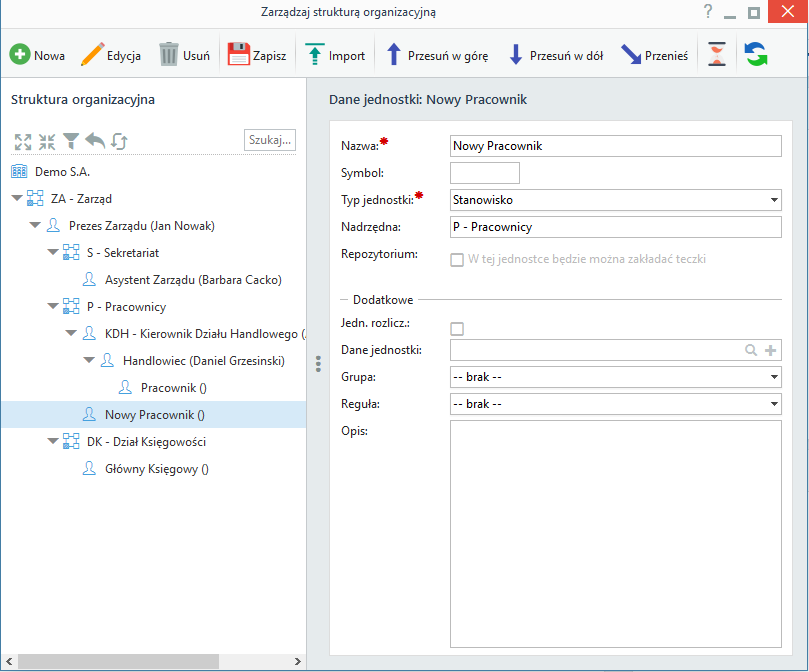
Task: Click the Edycja pencil icon
Action: pyautogui.click(x=93, y=54)
